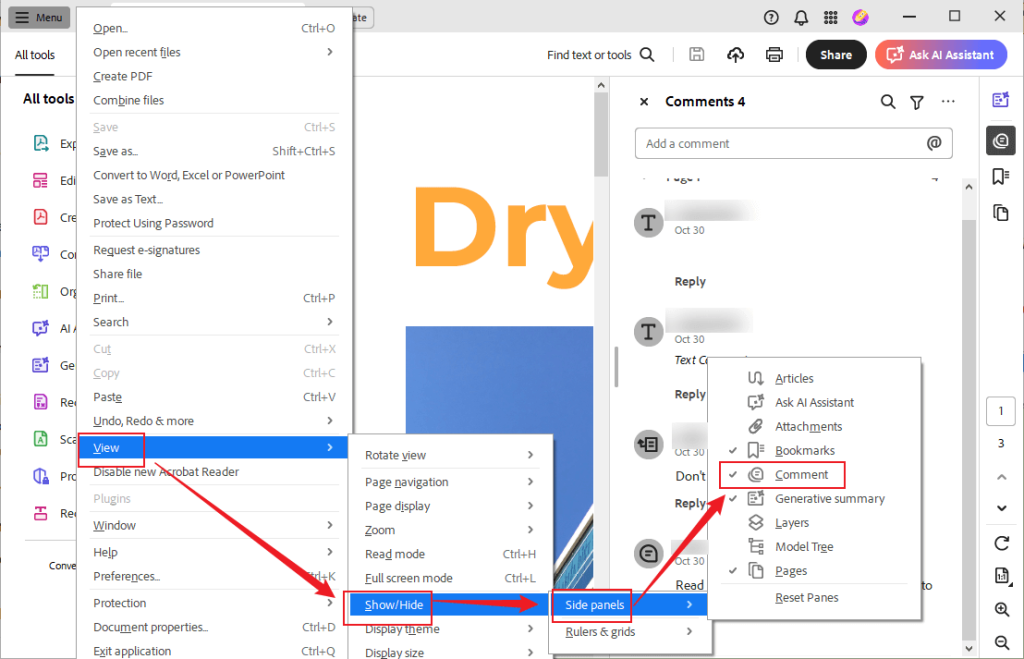1024x659 pixels.
Task: Click the filter comments icon in Comments panel
Action: point(918,101)
